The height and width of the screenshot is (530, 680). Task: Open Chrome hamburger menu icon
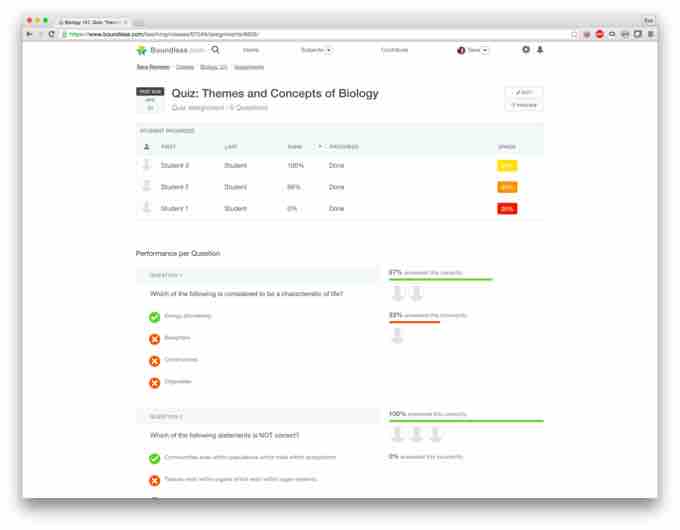tap(651, 34)
